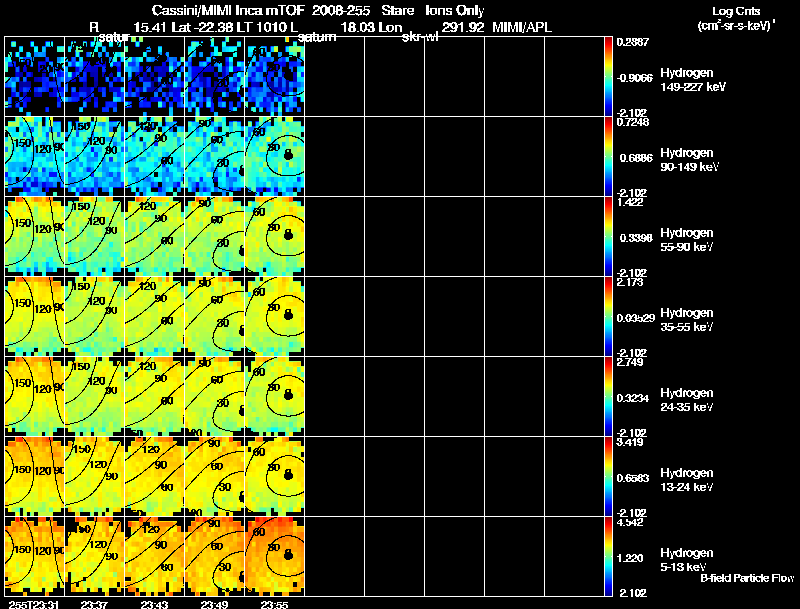Open the 5-13 keV image at 23:49

pos(214,557)
